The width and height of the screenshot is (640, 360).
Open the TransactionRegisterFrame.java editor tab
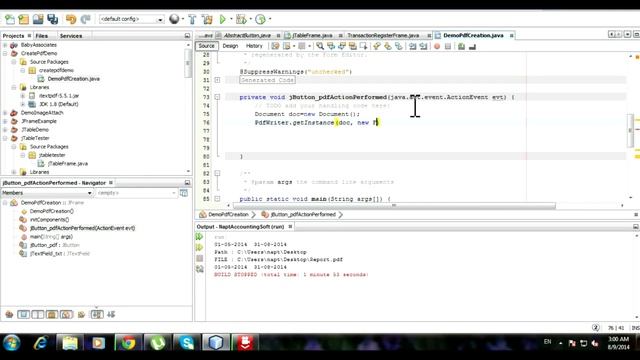(x=383, y=36)
